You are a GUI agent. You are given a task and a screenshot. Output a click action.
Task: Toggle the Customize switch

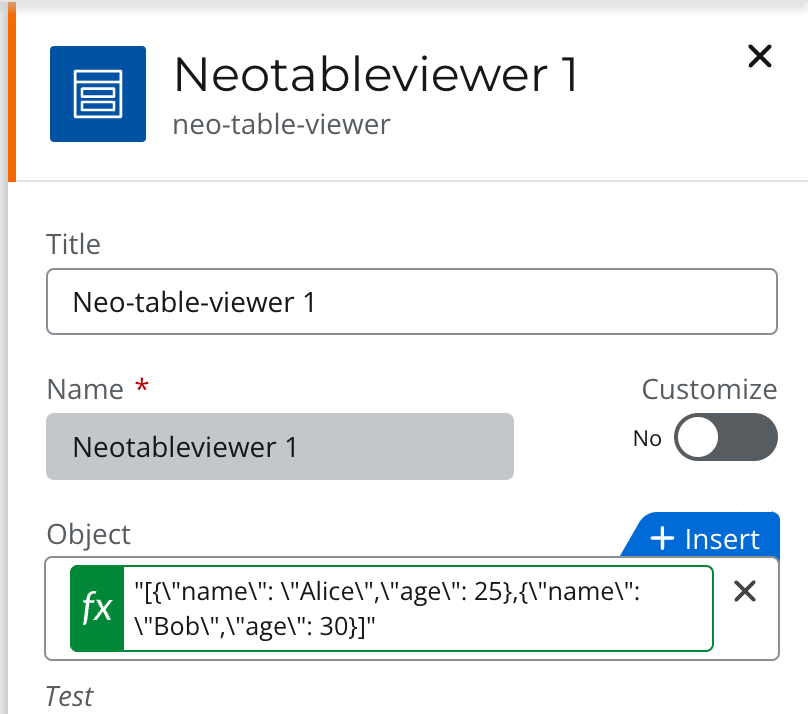tap(726, 438)
